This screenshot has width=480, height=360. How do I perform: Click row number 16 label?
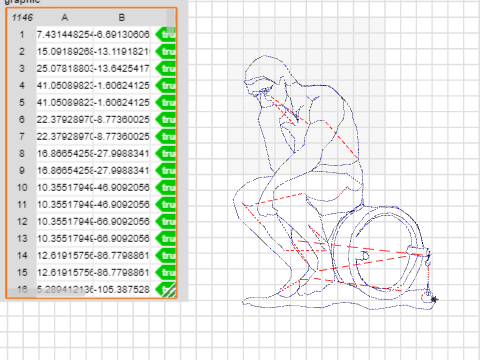(x=22, y=289)
